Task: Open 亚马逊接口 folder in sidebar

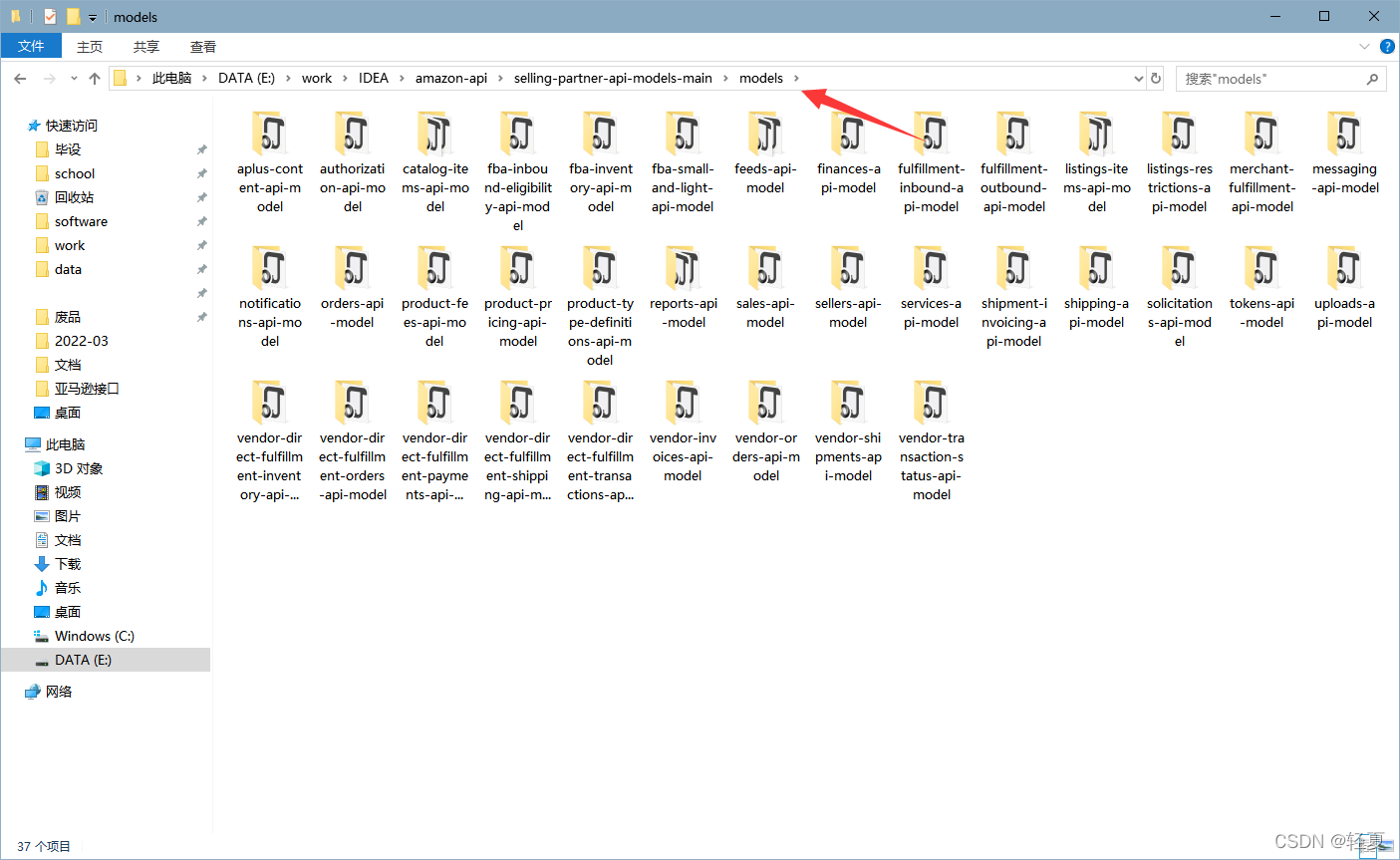Action: tap(87, 389)
